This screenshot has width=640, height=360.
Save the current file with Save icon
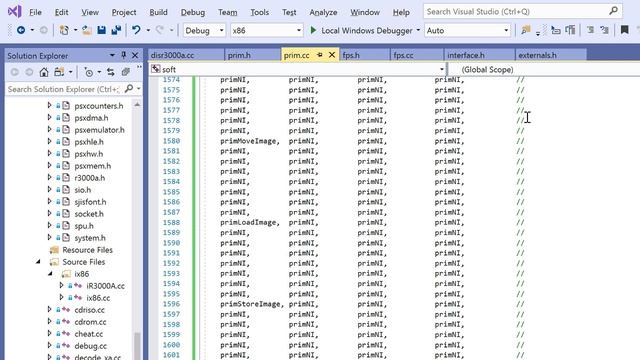pyautogui.click(x=101, y=30)
